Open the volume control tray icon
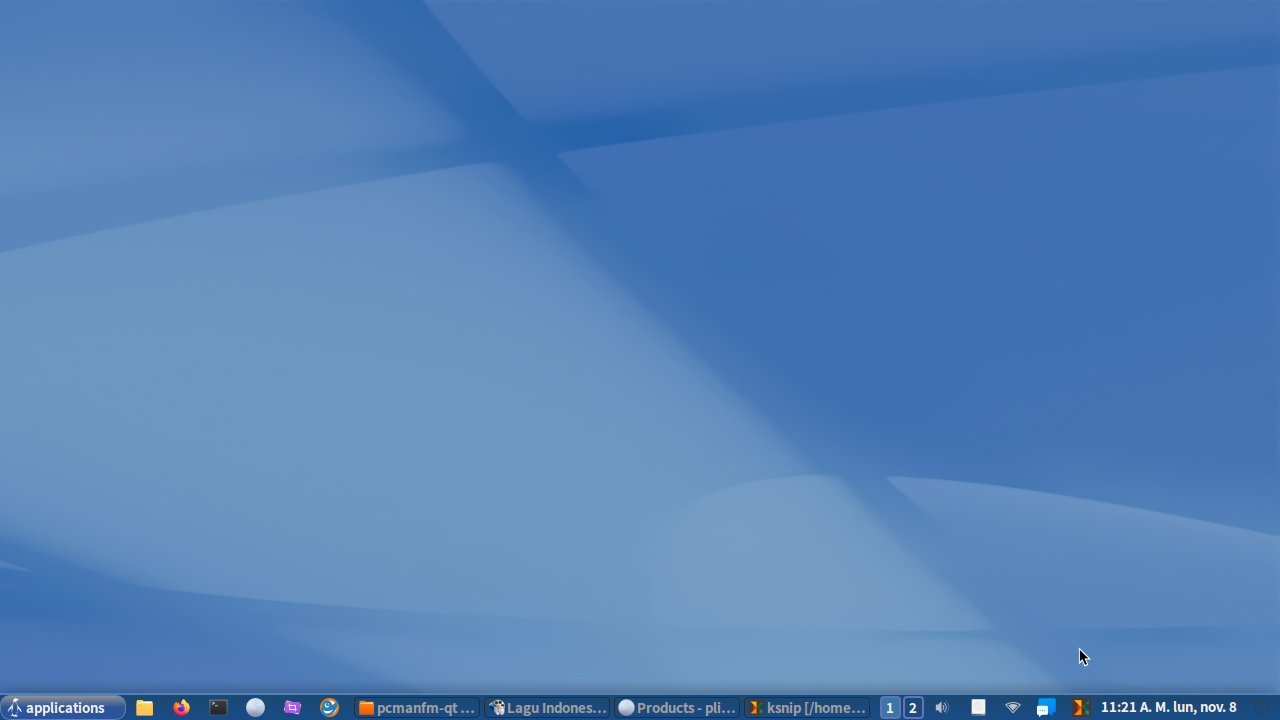 point(942,707)
